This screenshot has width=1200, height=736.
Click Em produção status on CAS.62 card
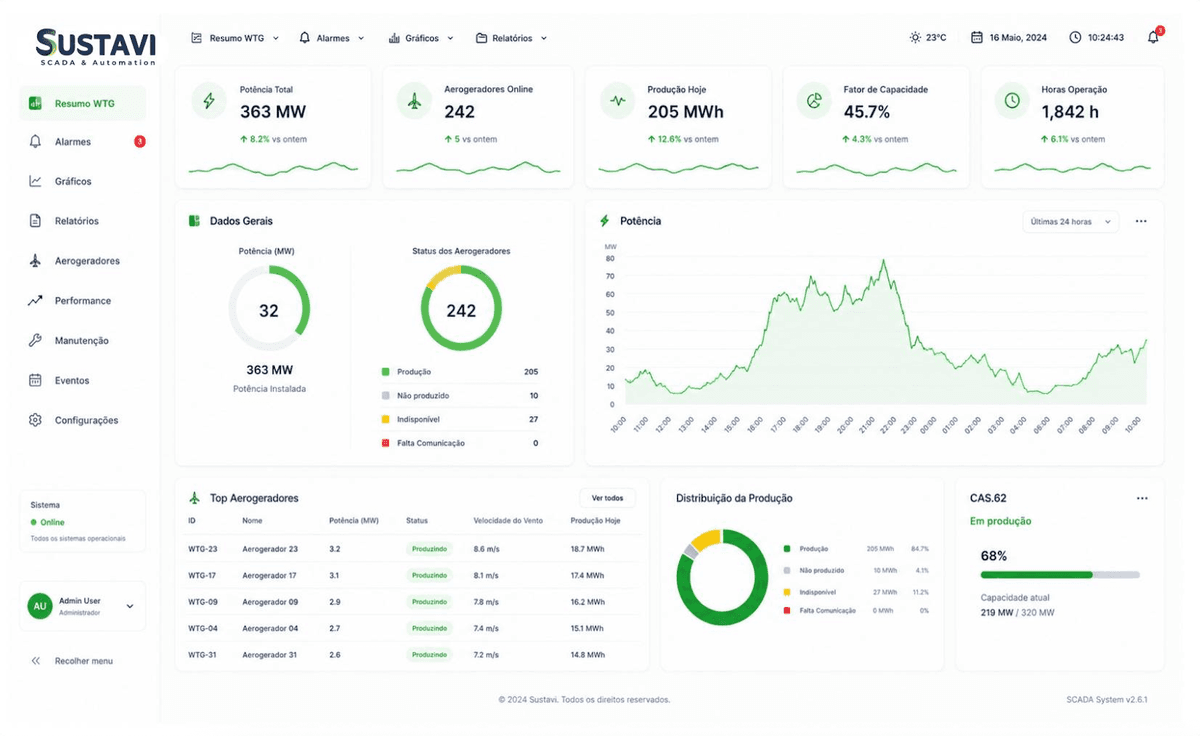[x=1001, y=521]
